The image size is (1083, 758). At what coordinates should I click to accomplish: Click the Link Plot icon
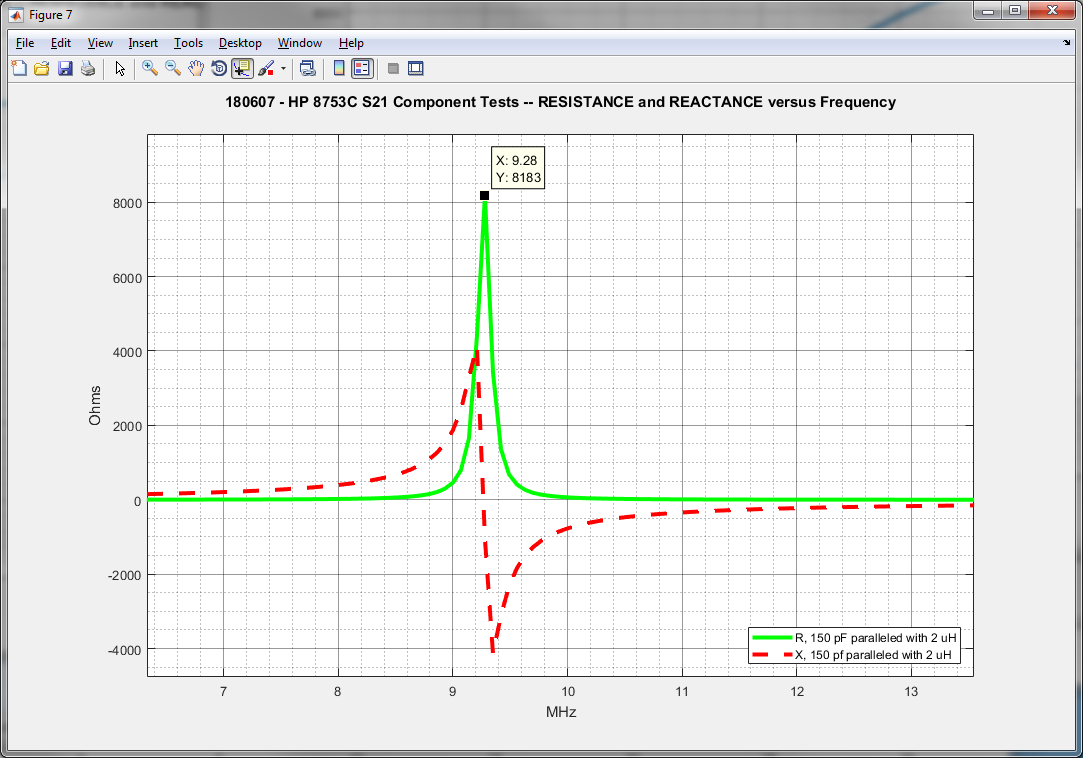(307, 68)
